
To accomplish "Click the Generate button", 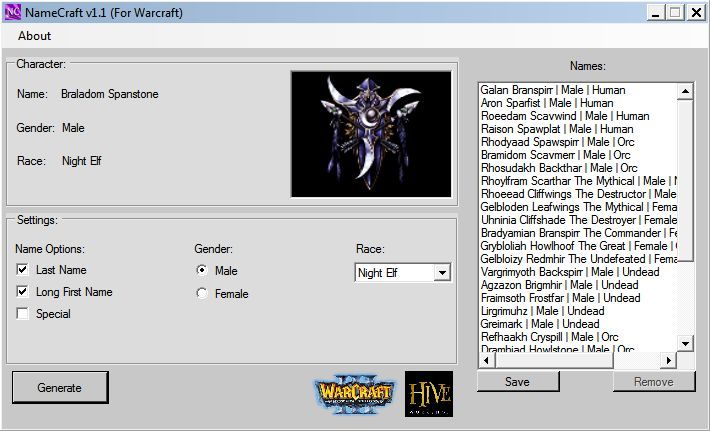I will point(60,388).
